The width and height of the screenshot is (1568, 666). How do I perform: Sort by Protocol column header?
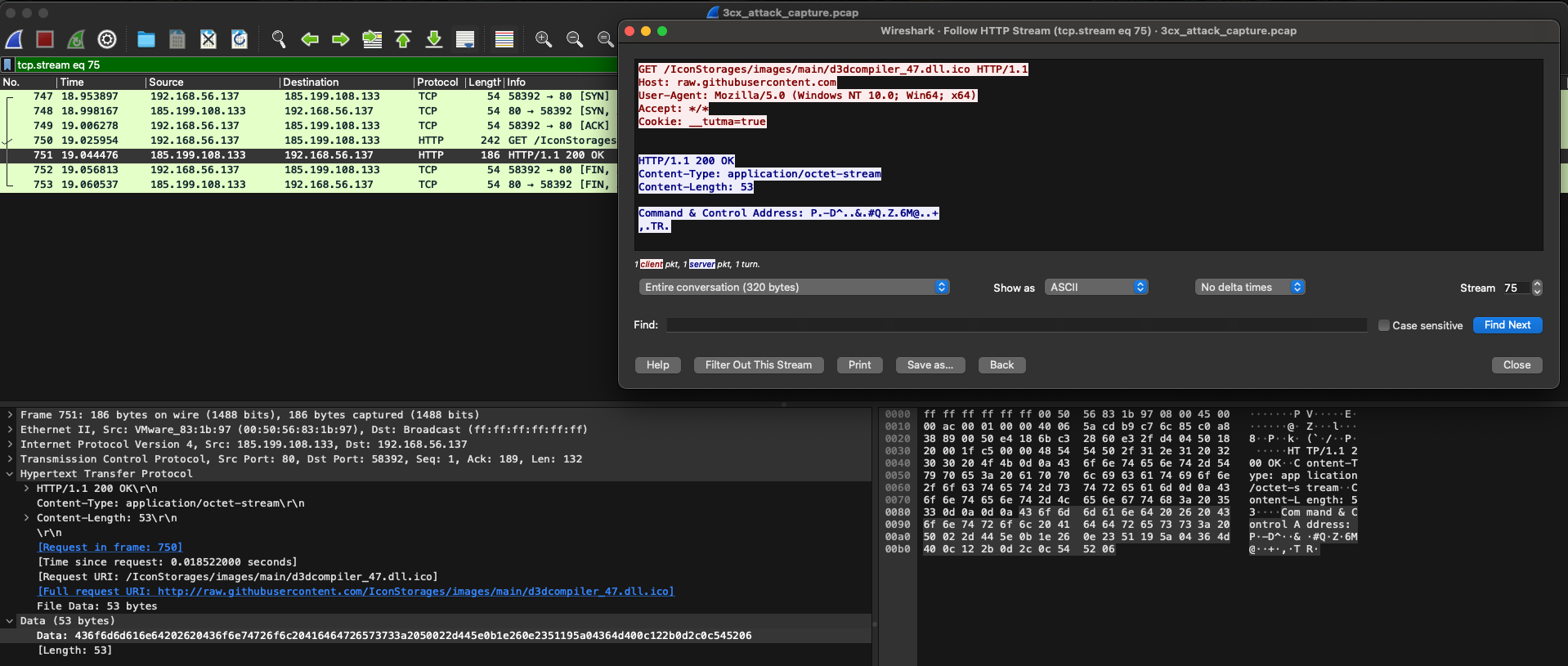pos(439,82)
